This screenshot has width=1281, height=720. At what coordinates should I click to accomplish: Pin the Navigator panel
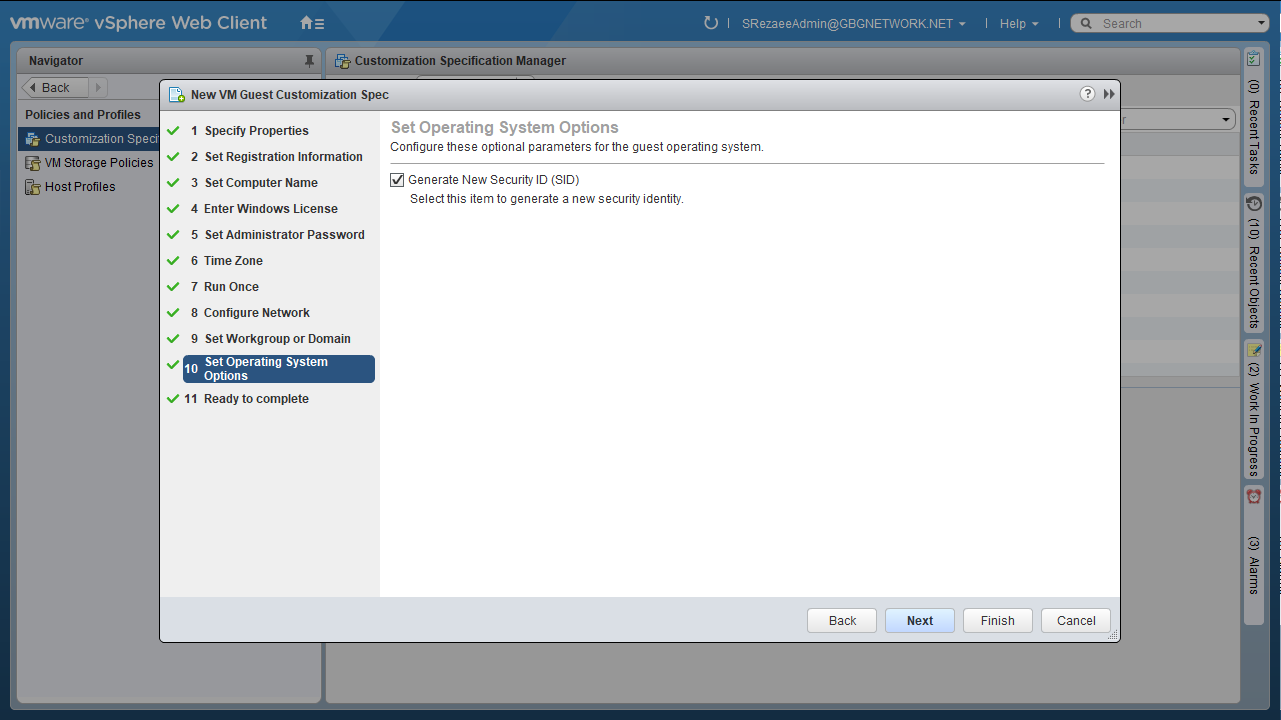pyautogui.click(x=309, y=61)
